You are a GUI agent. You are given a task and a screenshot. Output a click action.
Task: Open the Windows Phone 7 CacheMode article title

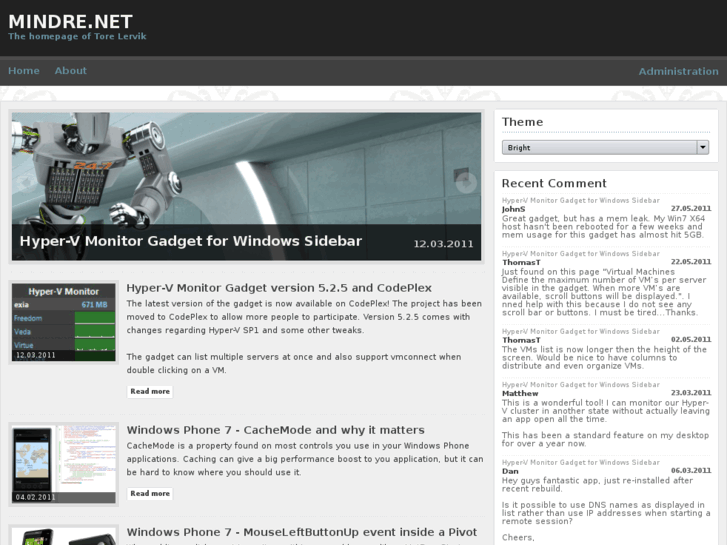coord(275,430)
